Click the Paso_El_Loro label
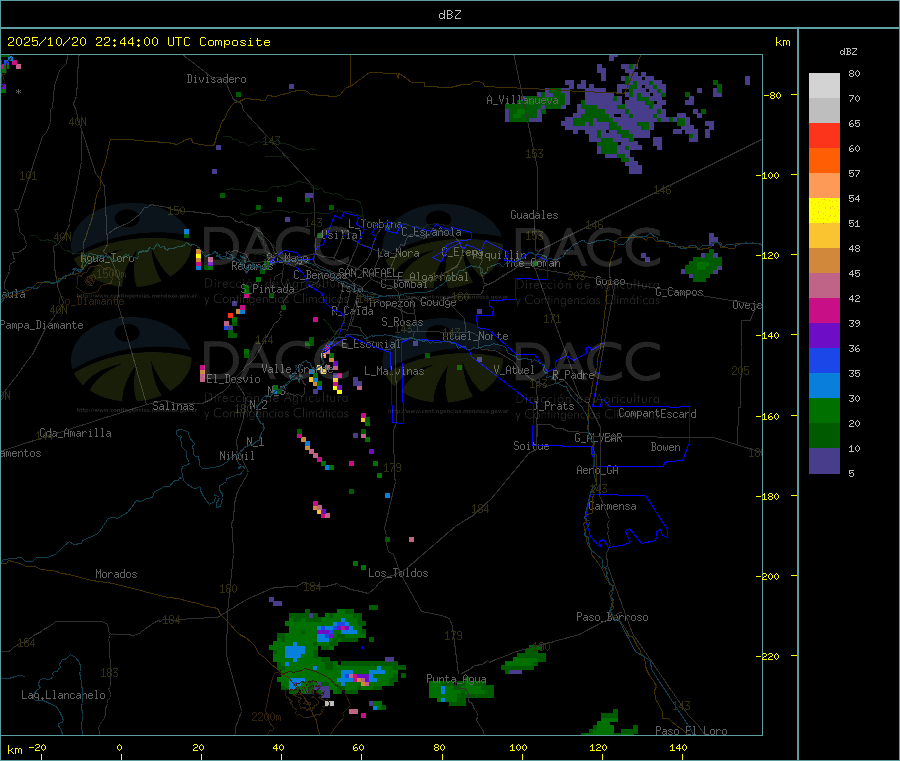The height and width of the screenshot is (761, 900). [x=691, y=731]
